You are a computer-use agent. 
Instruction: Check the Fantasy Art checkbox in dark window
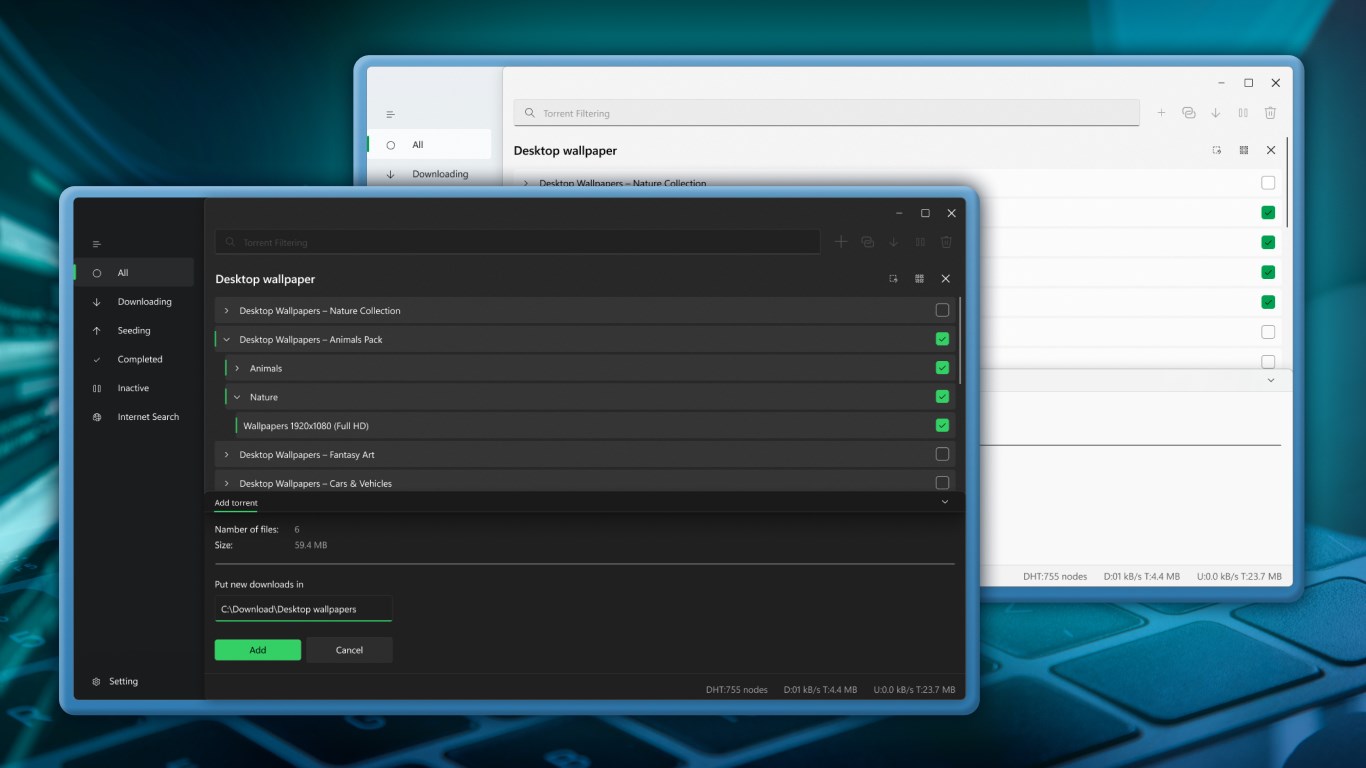click(x=942, y=454)
